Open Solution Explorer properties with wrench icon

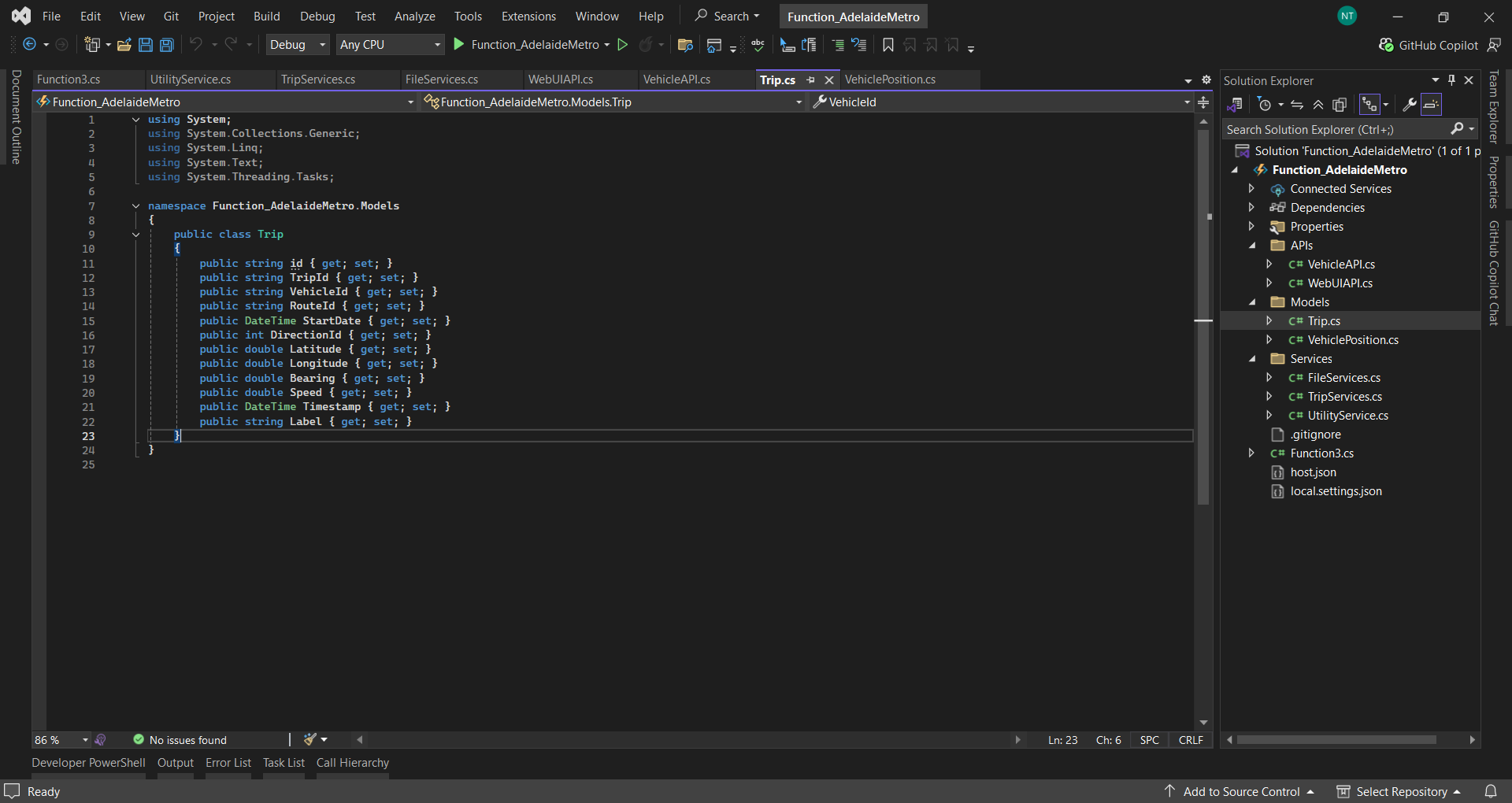[x=1409, y=104]
